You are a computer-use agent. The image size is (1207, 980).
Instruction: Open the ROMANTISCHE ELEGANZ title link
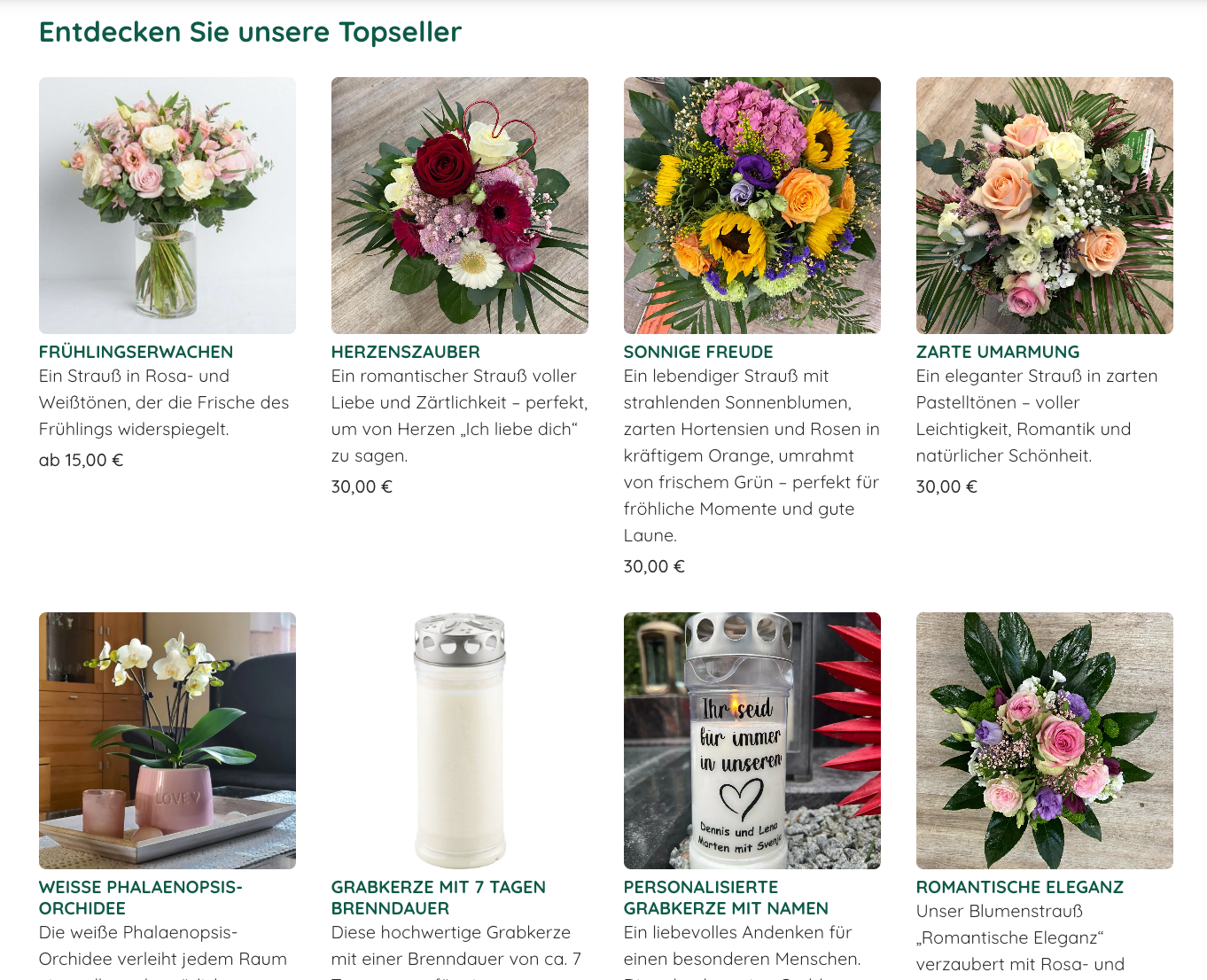tap(1020, 887)
